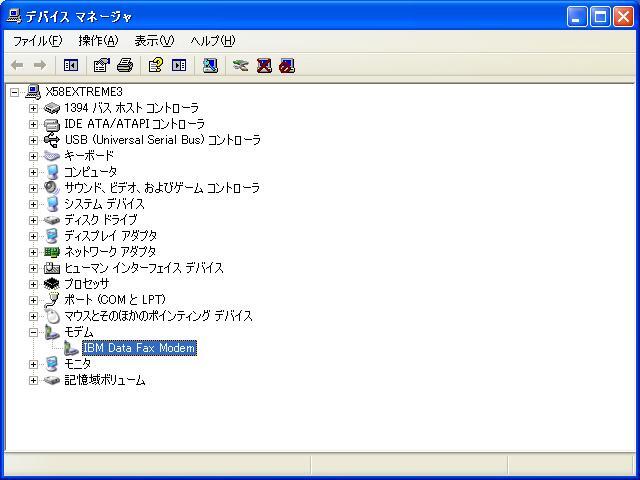Screen dimensions: 640x480
Task: Open the ヘルプ(H) menu
Action: [x=213, y=41]
